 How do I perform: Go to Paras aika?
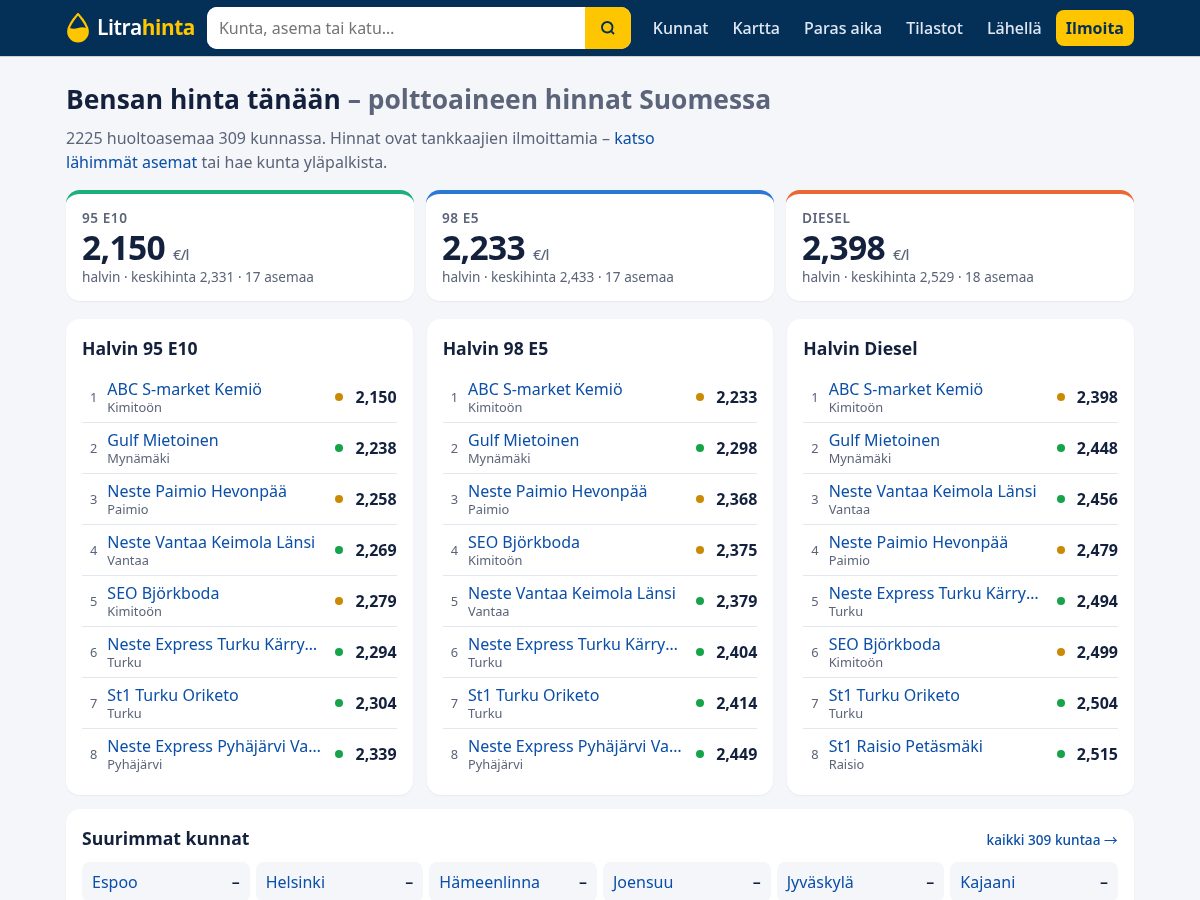tap(843, 28)
